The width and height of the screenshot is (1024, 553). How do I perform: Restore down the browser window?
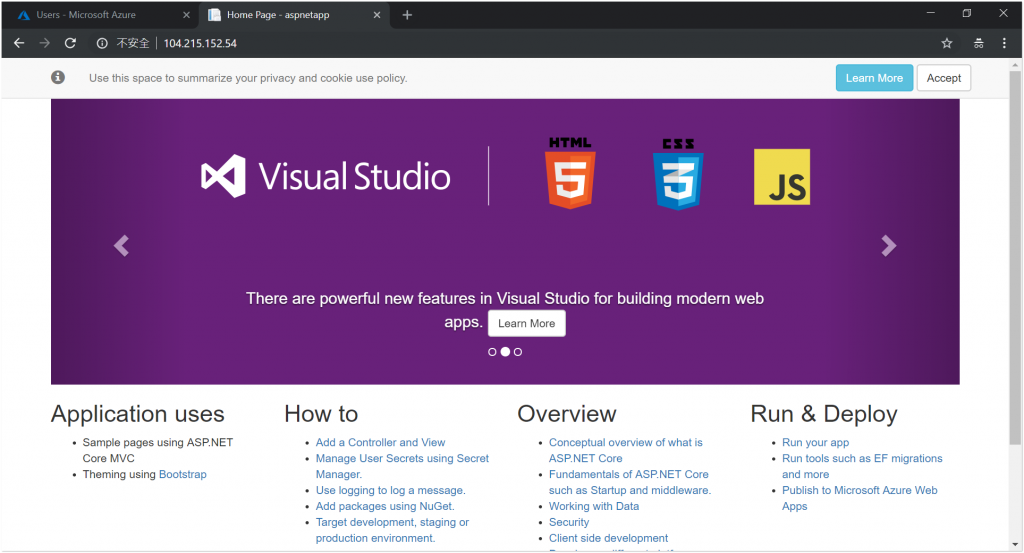[x=967, y=13]
